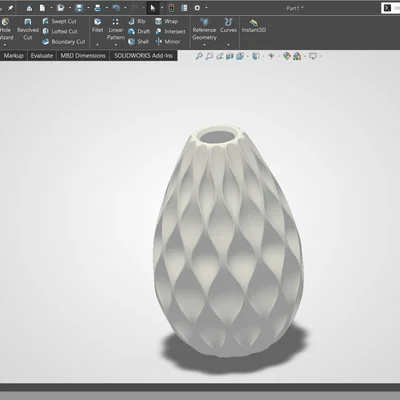Viewport: 400px width, 400px height.
Task: Switch to the Evaluate tab
Action: coord(42,56)
